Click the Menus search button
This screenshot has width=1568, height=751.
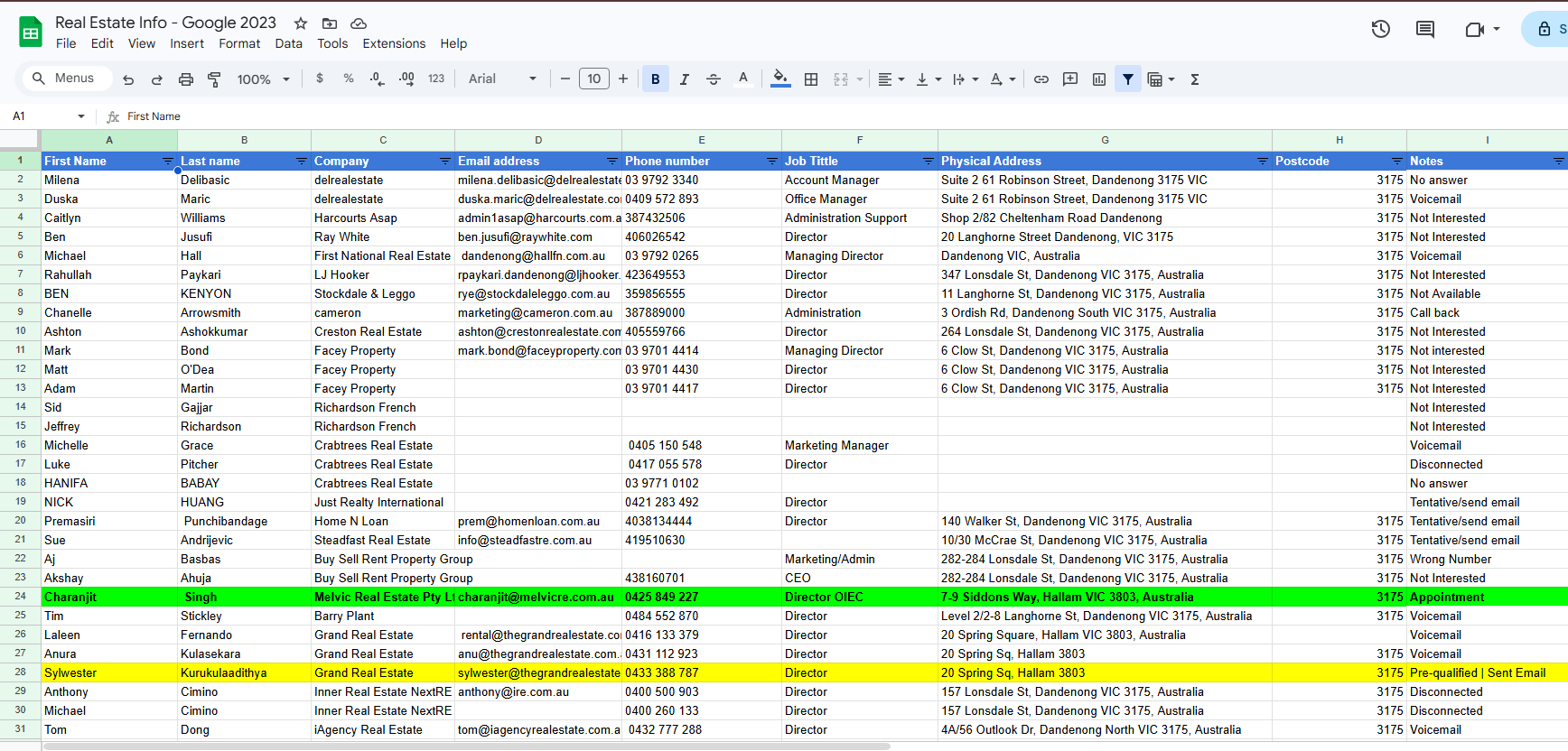pyautogui.click(x=64, y=79)
